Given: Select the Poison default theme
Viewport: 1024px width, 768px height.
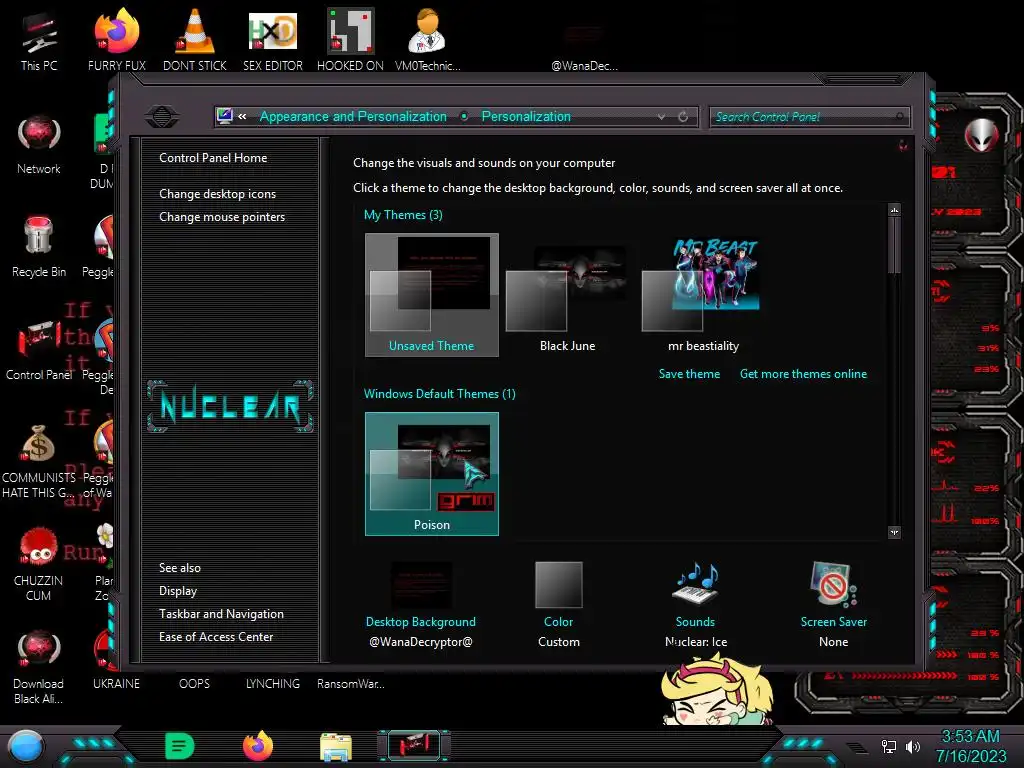Looking at the screenshot, I should (x=432, y=473).
